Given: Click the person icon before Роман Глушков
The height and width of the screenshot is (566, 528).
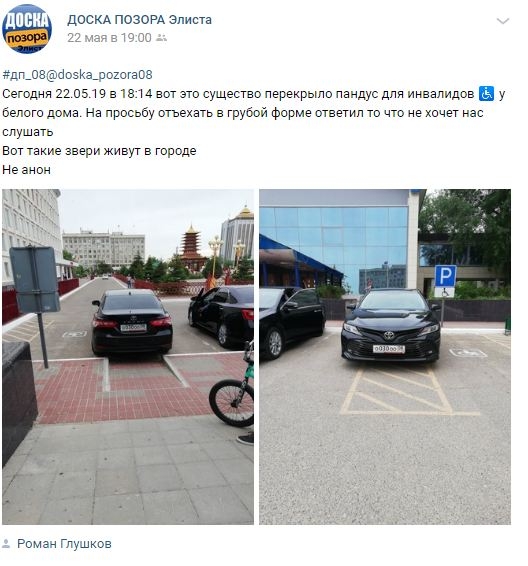Looking at the screenshot, I should coord(6,543).
